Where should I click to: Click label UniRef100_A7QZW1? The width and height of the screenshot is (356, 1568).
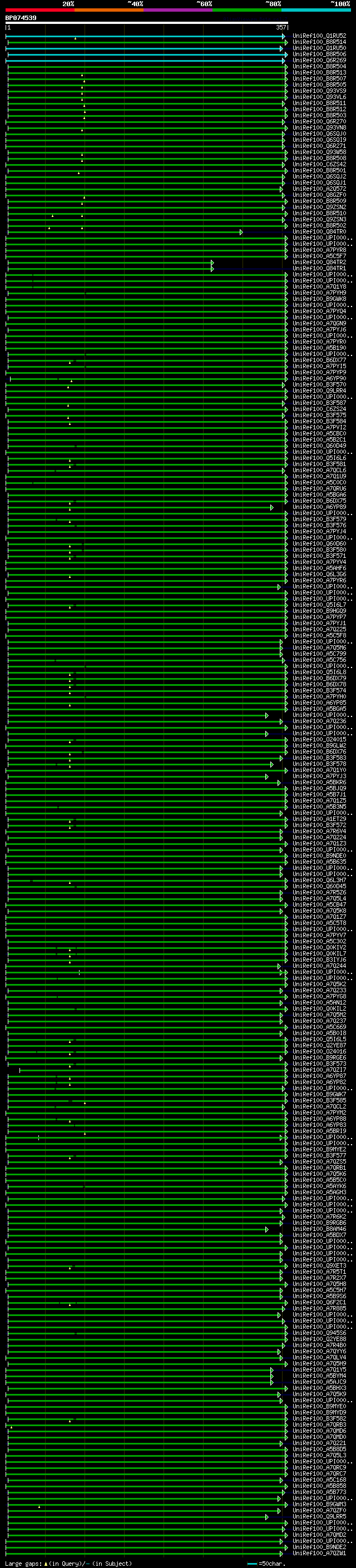[x=319, y=1554]
